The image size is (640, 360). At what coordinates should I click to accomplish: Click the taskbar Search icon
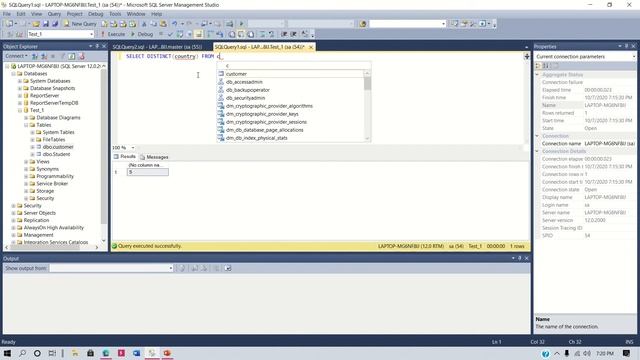click(22, 353)
